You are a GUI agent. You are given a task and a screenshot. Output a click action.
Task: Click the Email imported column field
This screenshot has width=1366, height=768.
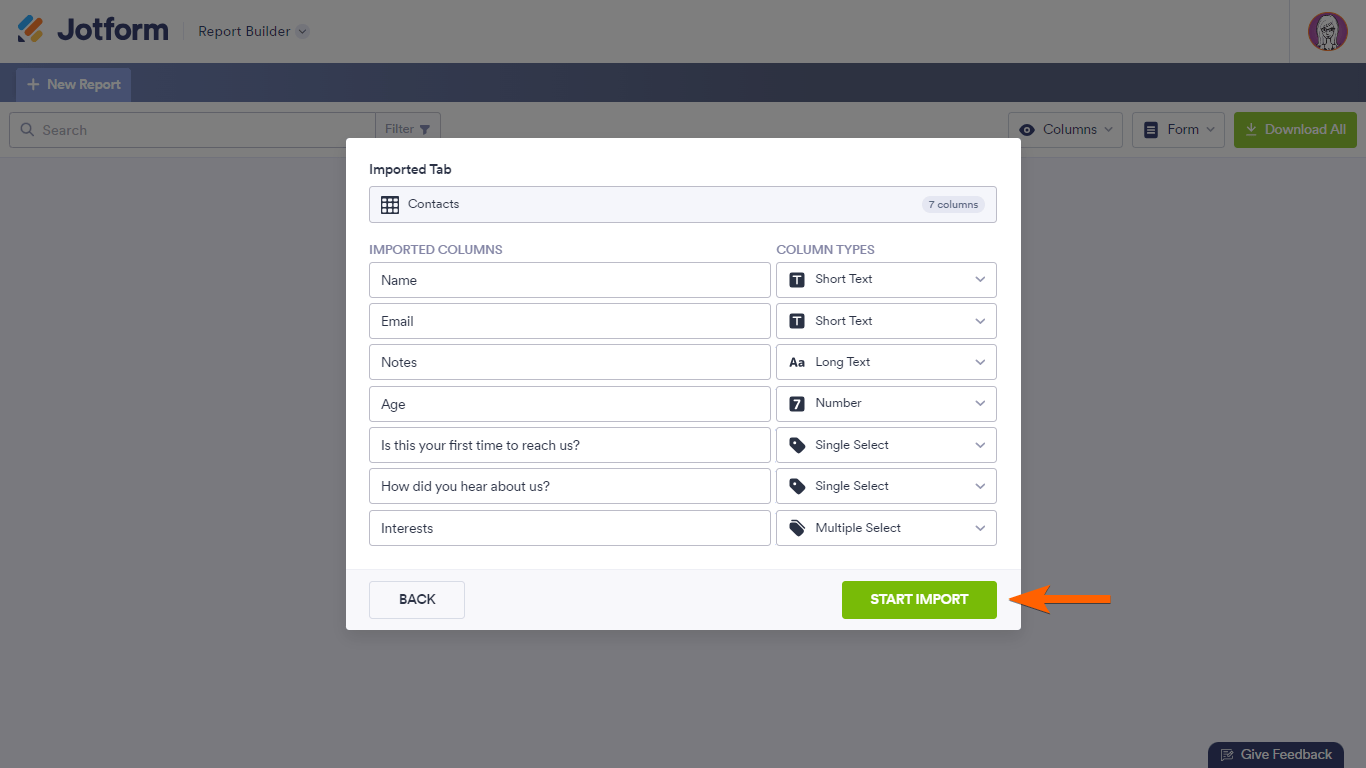point(569,321)
